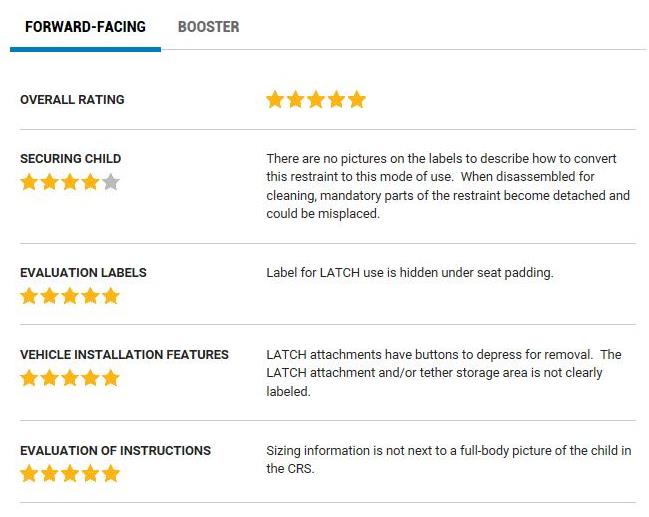Click the first star in Overall Rating
649x517 pixels.
[275, 100]
